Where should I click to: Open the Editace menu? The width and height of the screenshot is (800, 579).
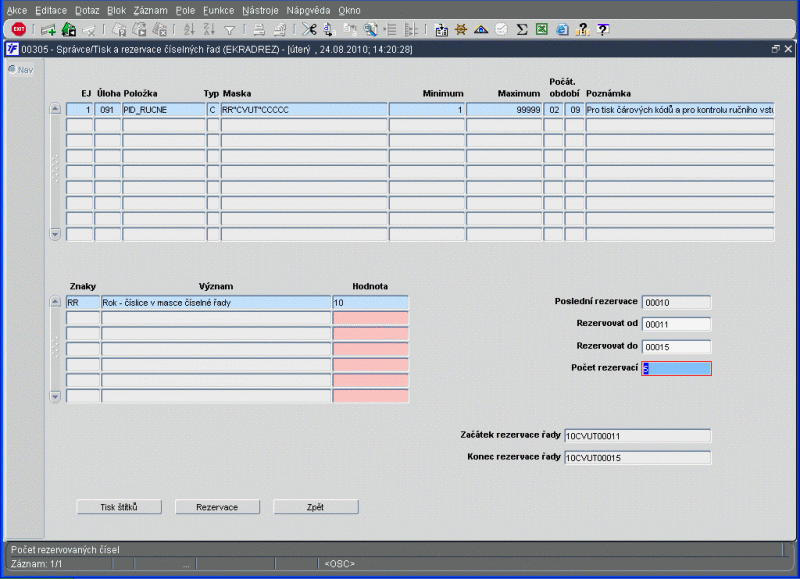point(51,10)
